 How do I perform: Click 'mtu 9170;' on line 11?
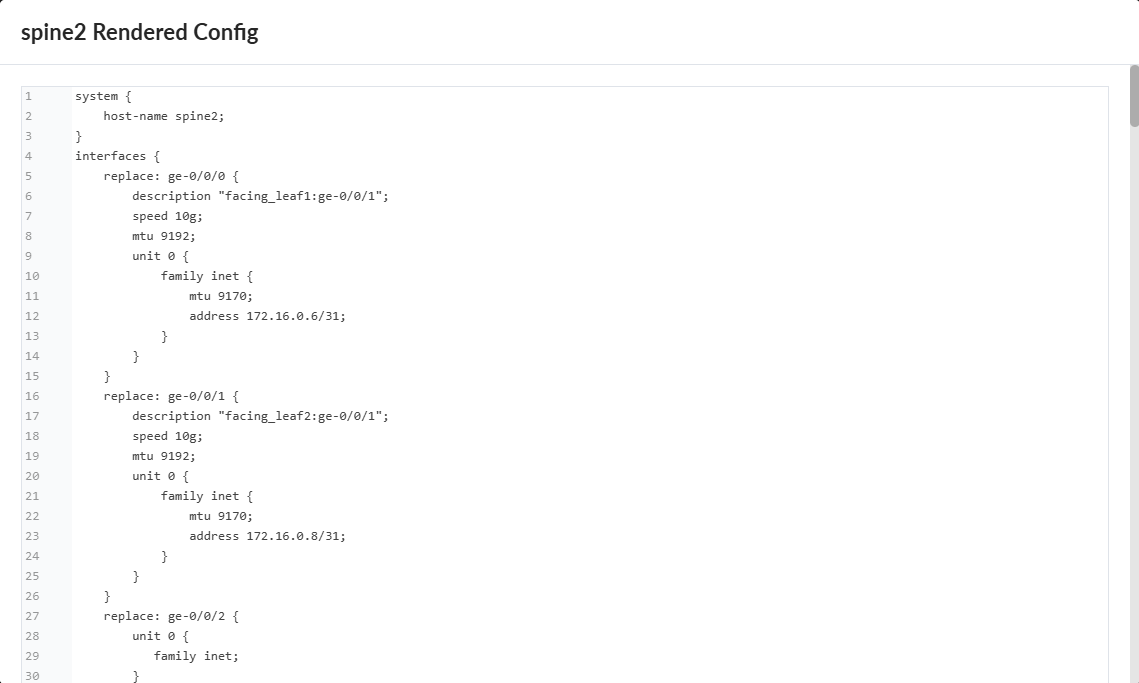pyautogui.click(x=221, y=296)
